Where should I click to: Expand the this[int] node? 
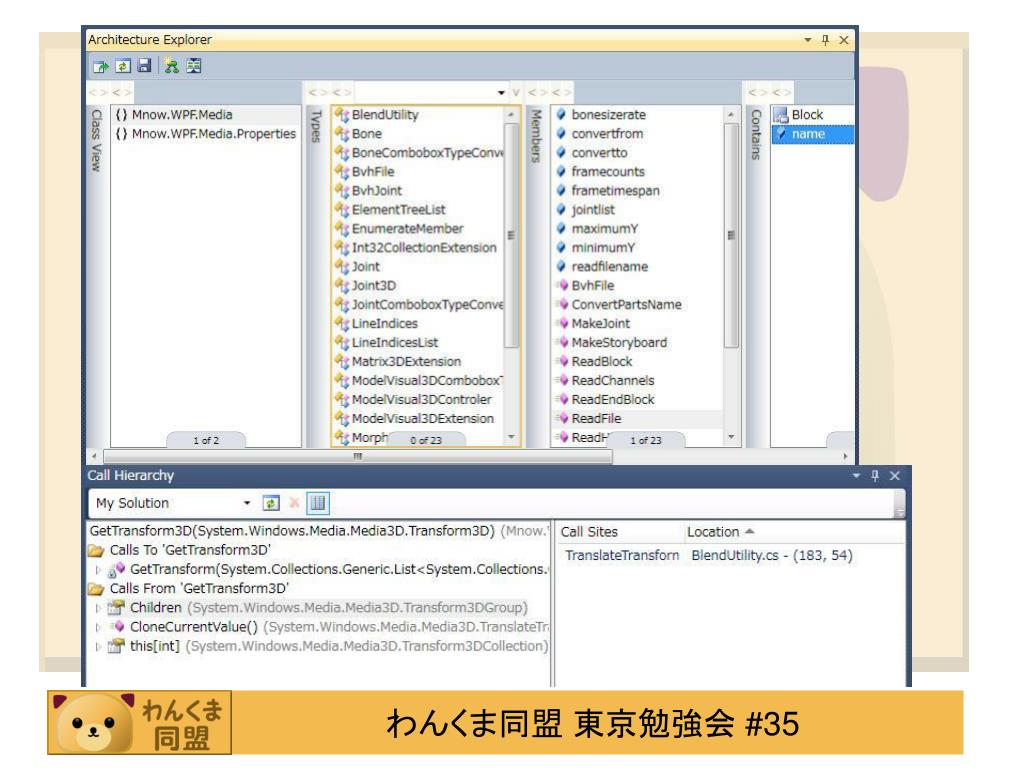(99, 647)
